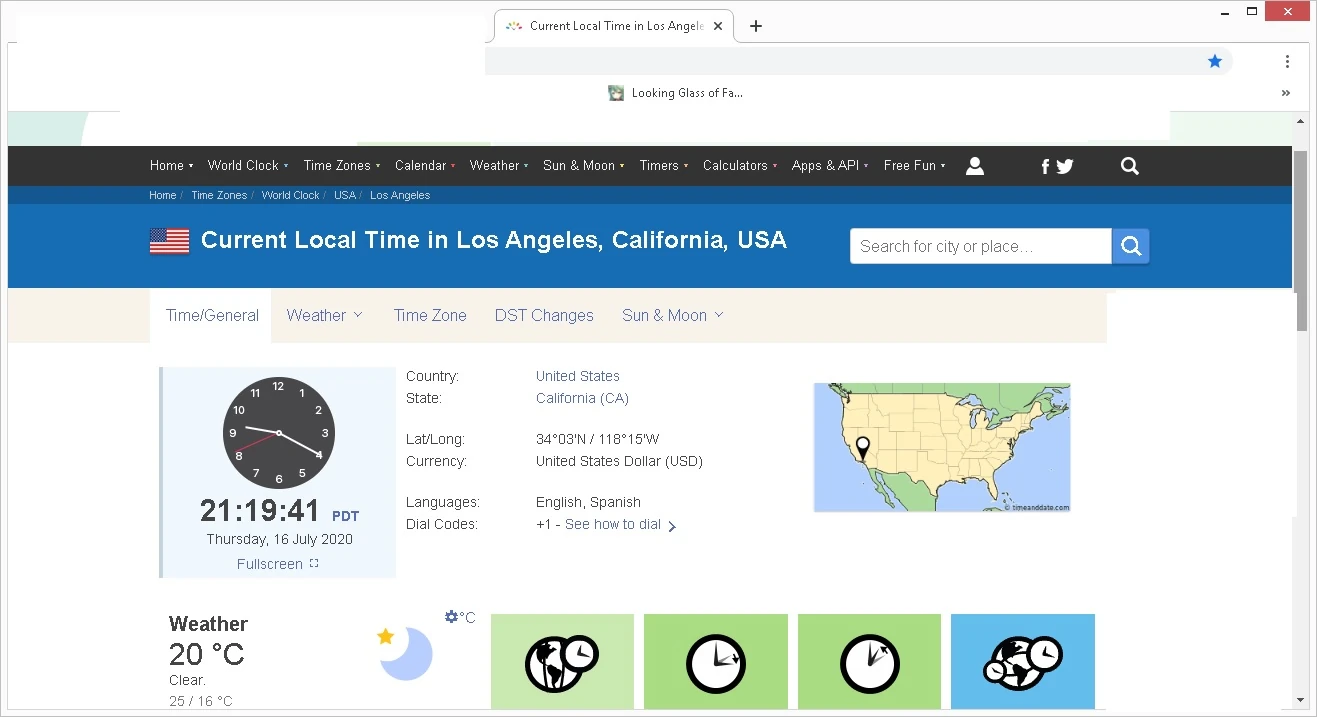Viewport: 1317px width, 717px height.
Task: Open the Facebook icon link
Action: (1045, 167)
